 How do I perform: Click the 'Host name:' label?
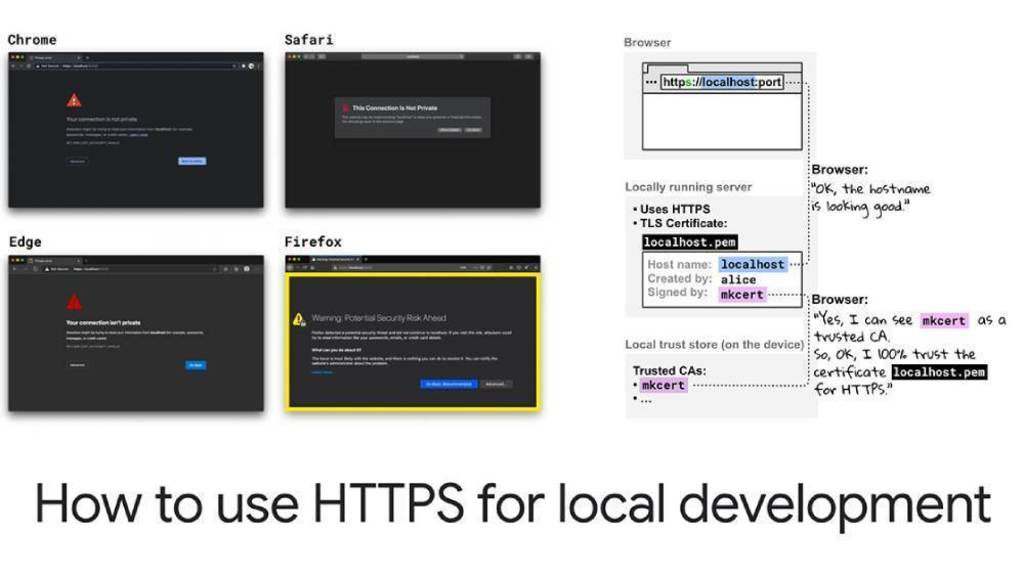(x=679, y=265)
